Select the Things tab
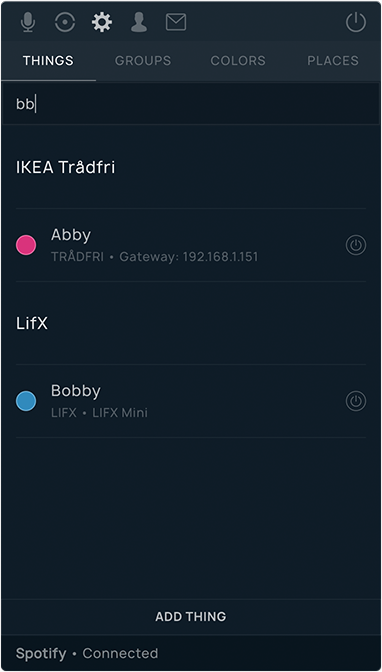This screenshot has height=672, width=382. pos(48,61)
